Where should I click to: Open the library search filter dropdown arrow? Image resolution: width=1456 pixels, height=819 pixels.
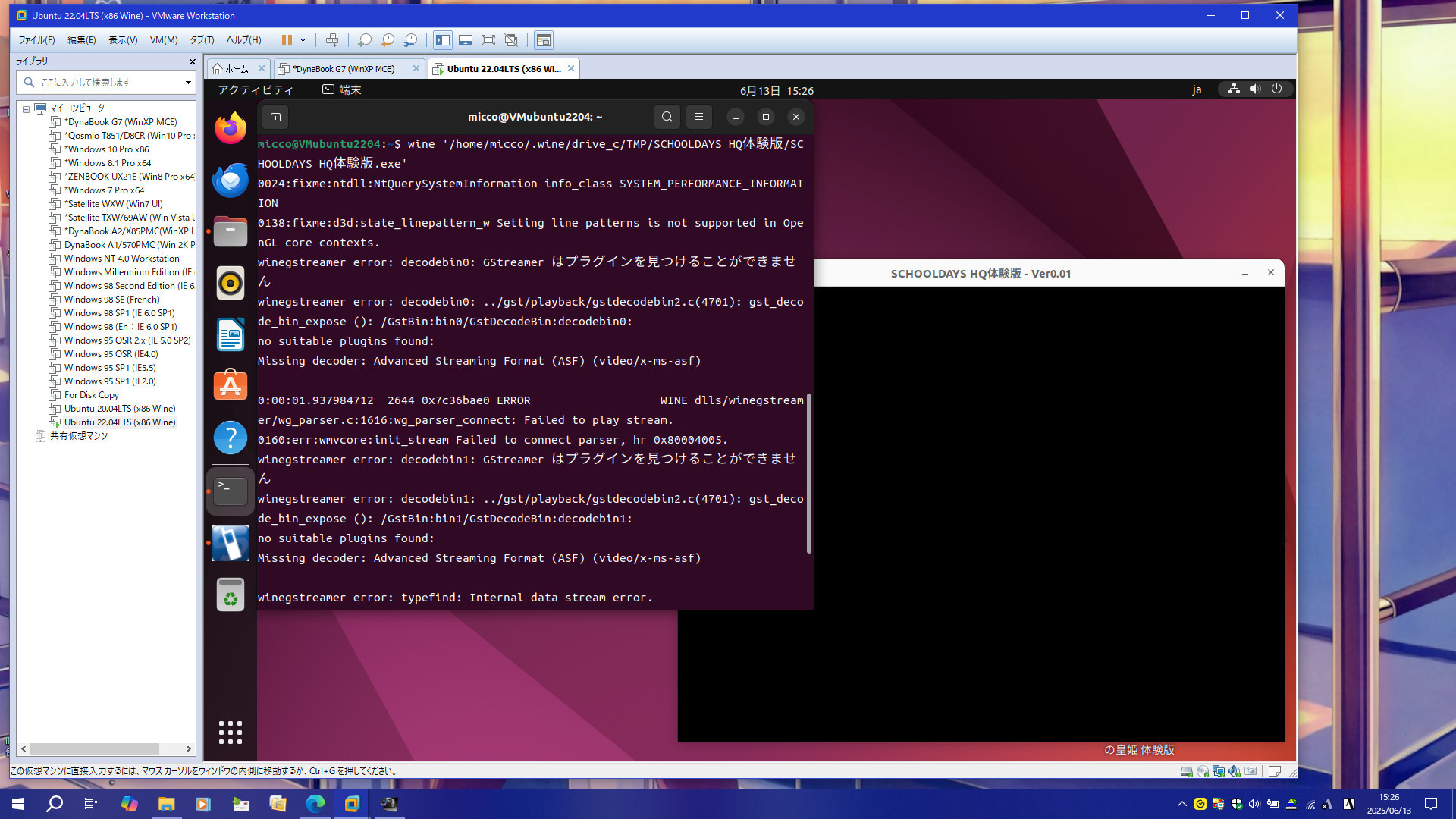(x=188, y=82)
